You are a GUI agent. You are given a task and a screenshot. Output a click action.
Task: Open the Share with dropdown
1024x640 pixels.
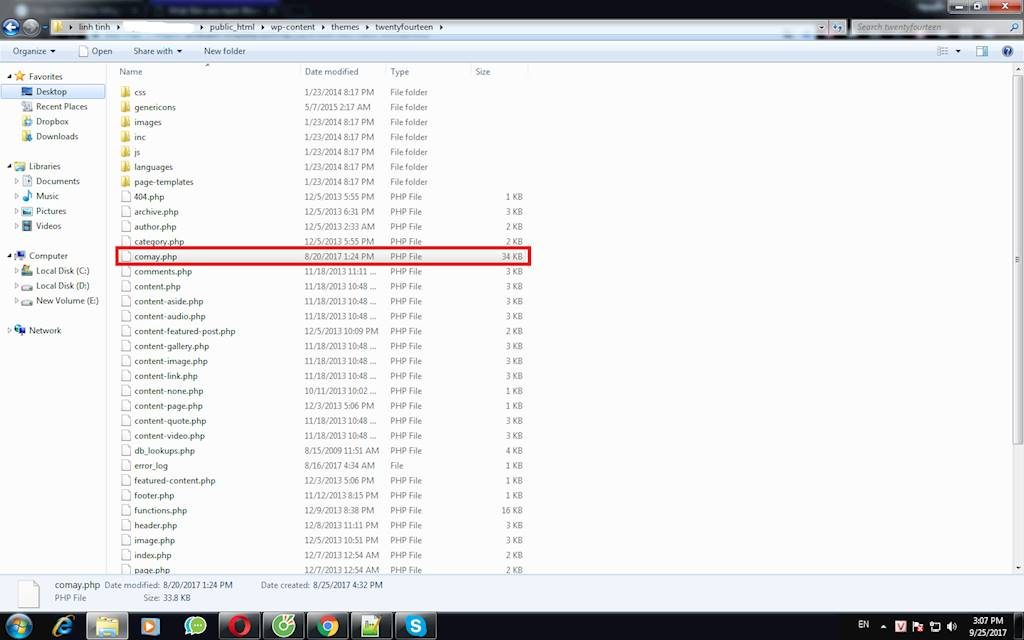point(157,51)
